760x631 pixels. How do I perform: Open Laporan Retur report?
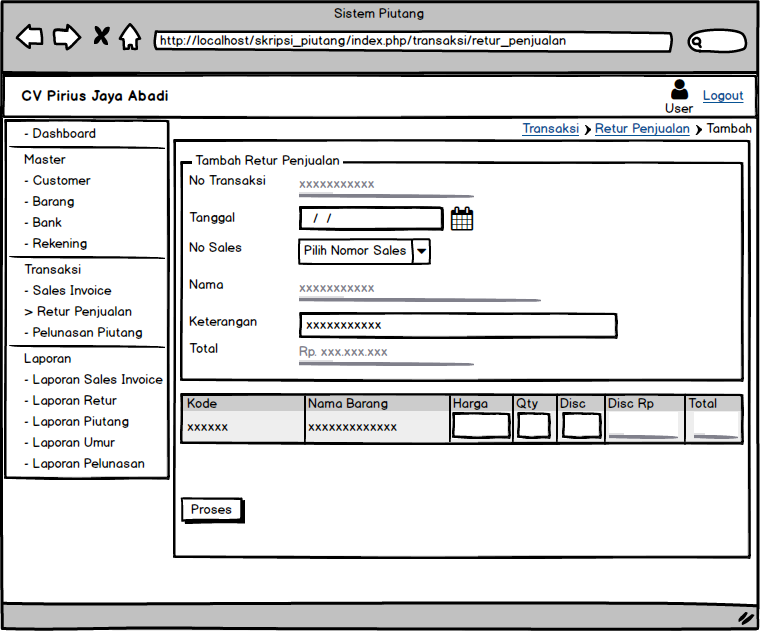71,400
